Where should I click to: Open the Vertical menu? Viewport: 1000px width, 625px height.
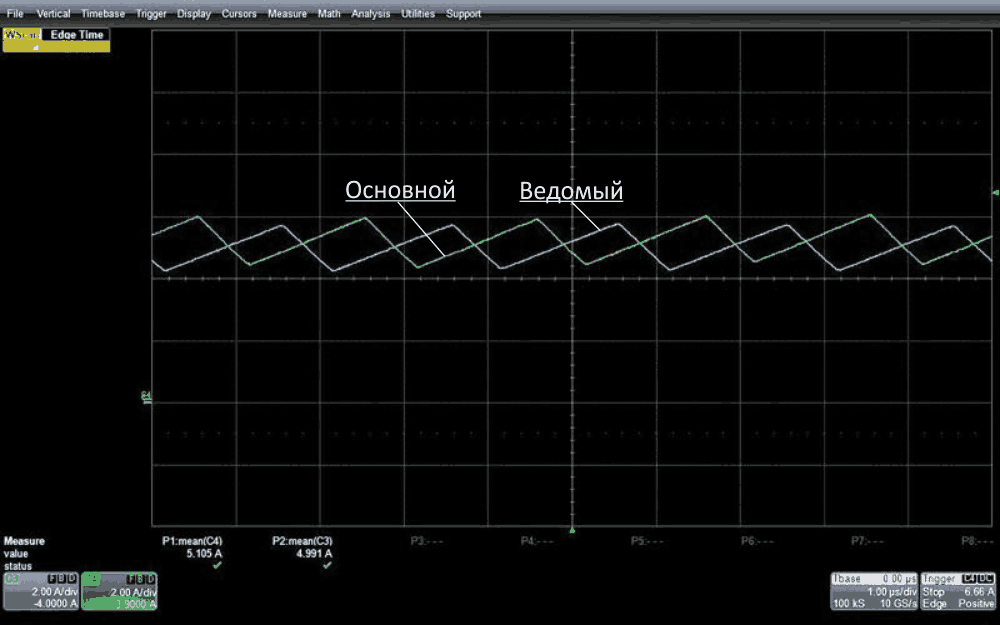(53, 13)
